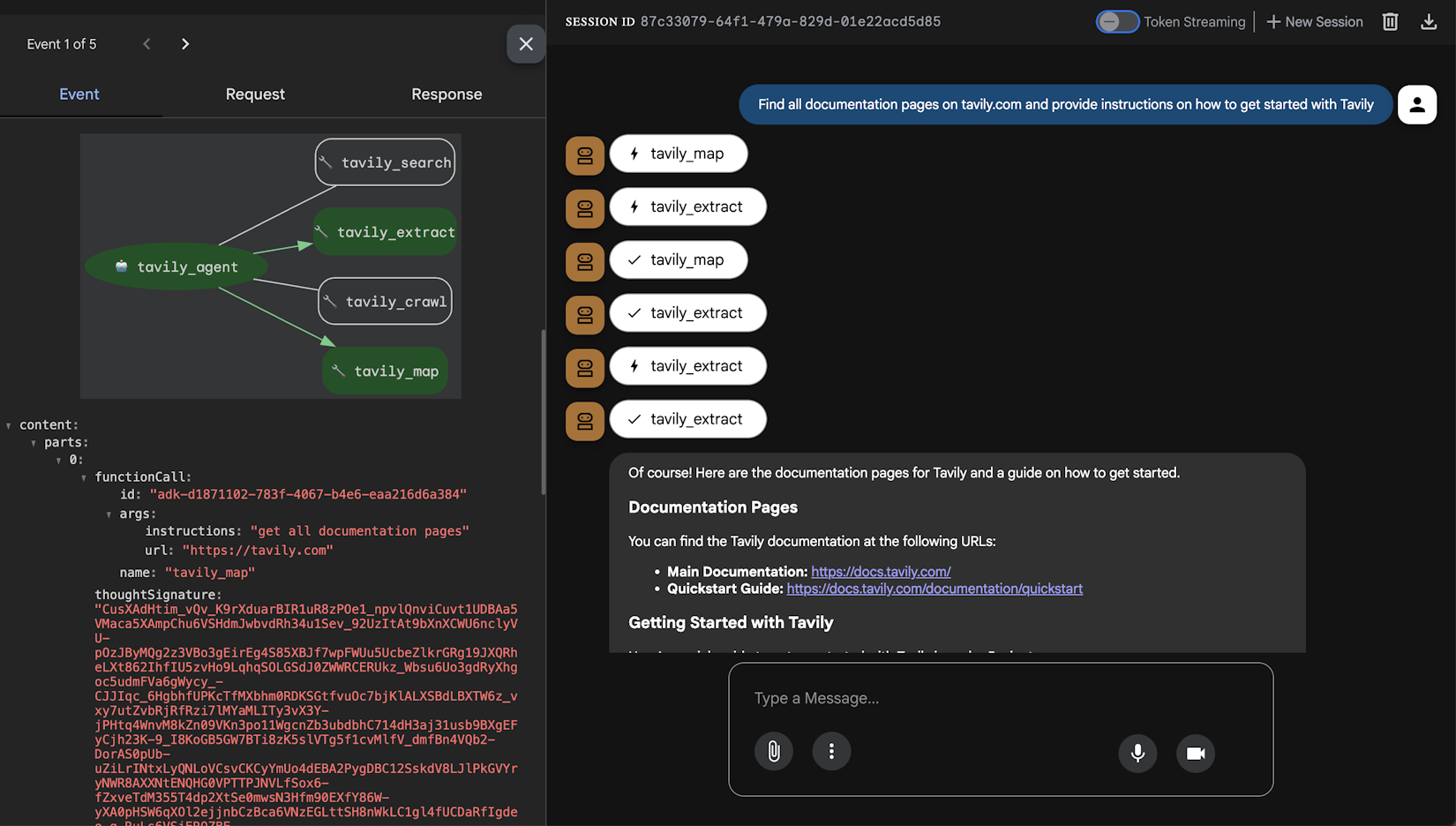Click New Session button
The image size is (1456, 826).
[1314, 22]
